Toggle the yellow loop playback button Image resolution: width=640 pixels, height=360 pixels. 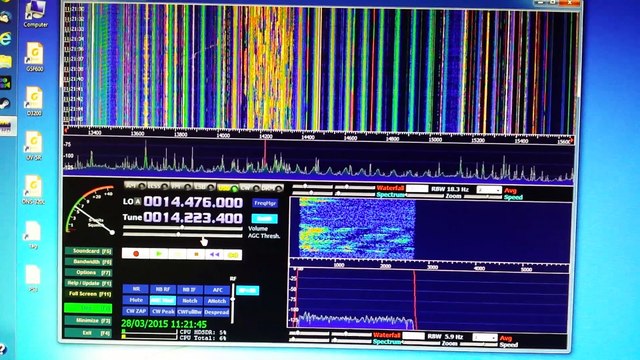(x=233, y=255)
